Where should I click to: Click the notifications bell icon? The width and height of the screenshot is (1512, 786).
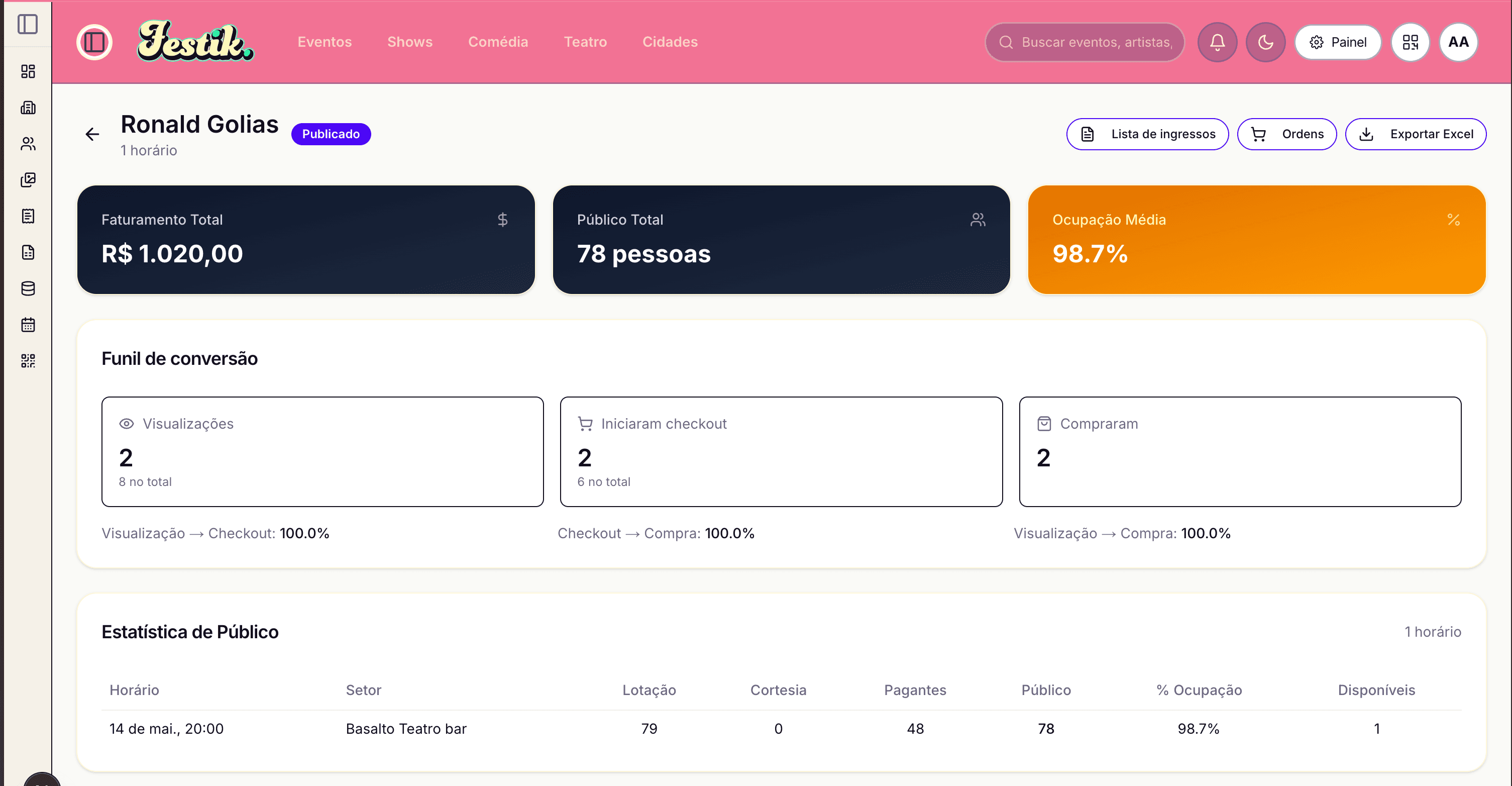pos(1217,42)
